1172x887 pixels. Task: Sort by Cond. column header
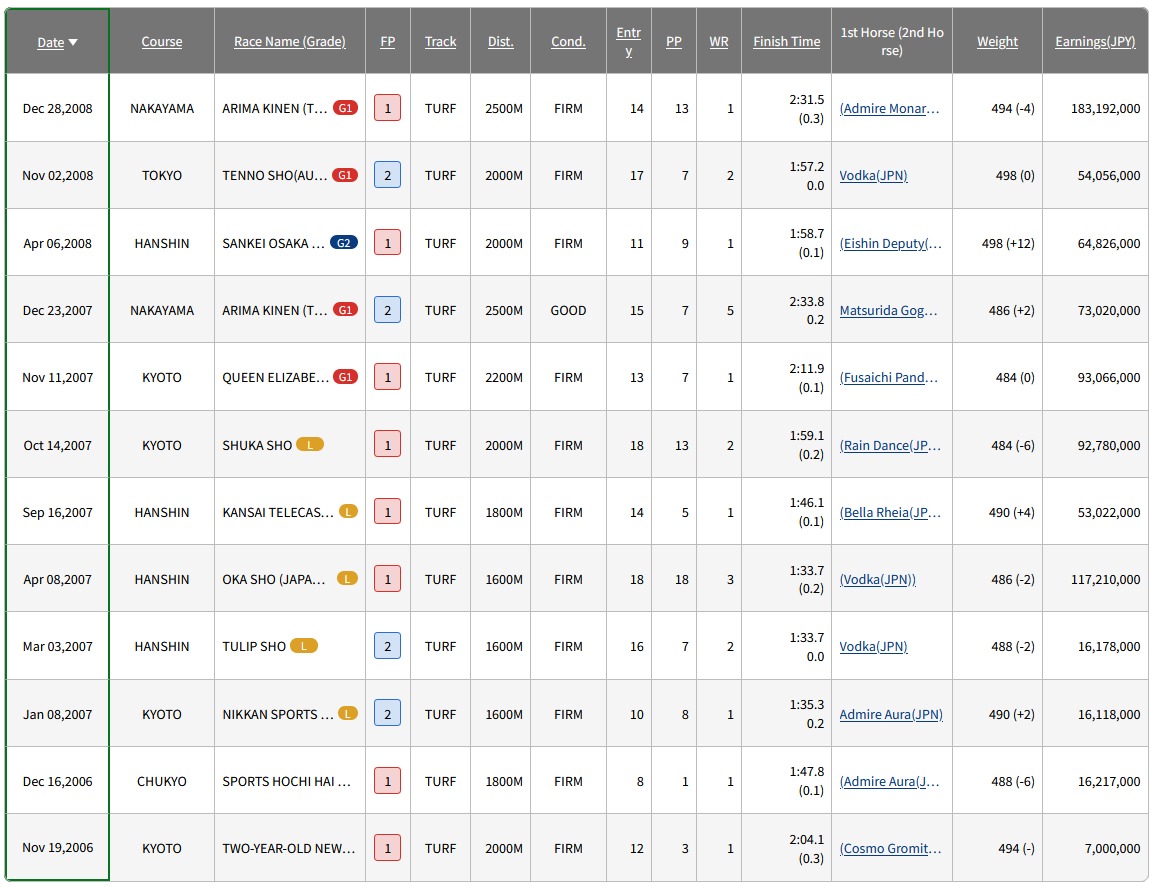coord(568,42)
